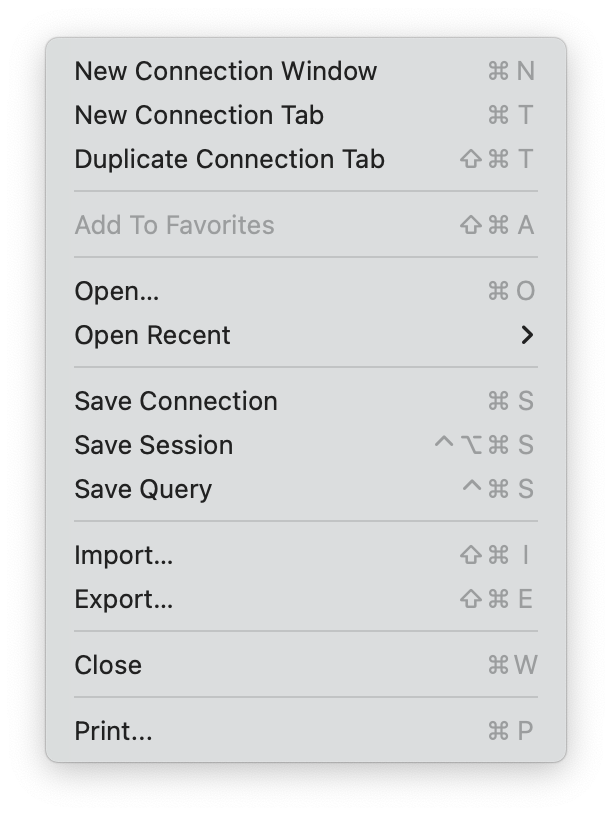Click the ⇧⌘E shortcut beside Export
Viewport: 612px width, 816px height.
[x=498, y=599]
